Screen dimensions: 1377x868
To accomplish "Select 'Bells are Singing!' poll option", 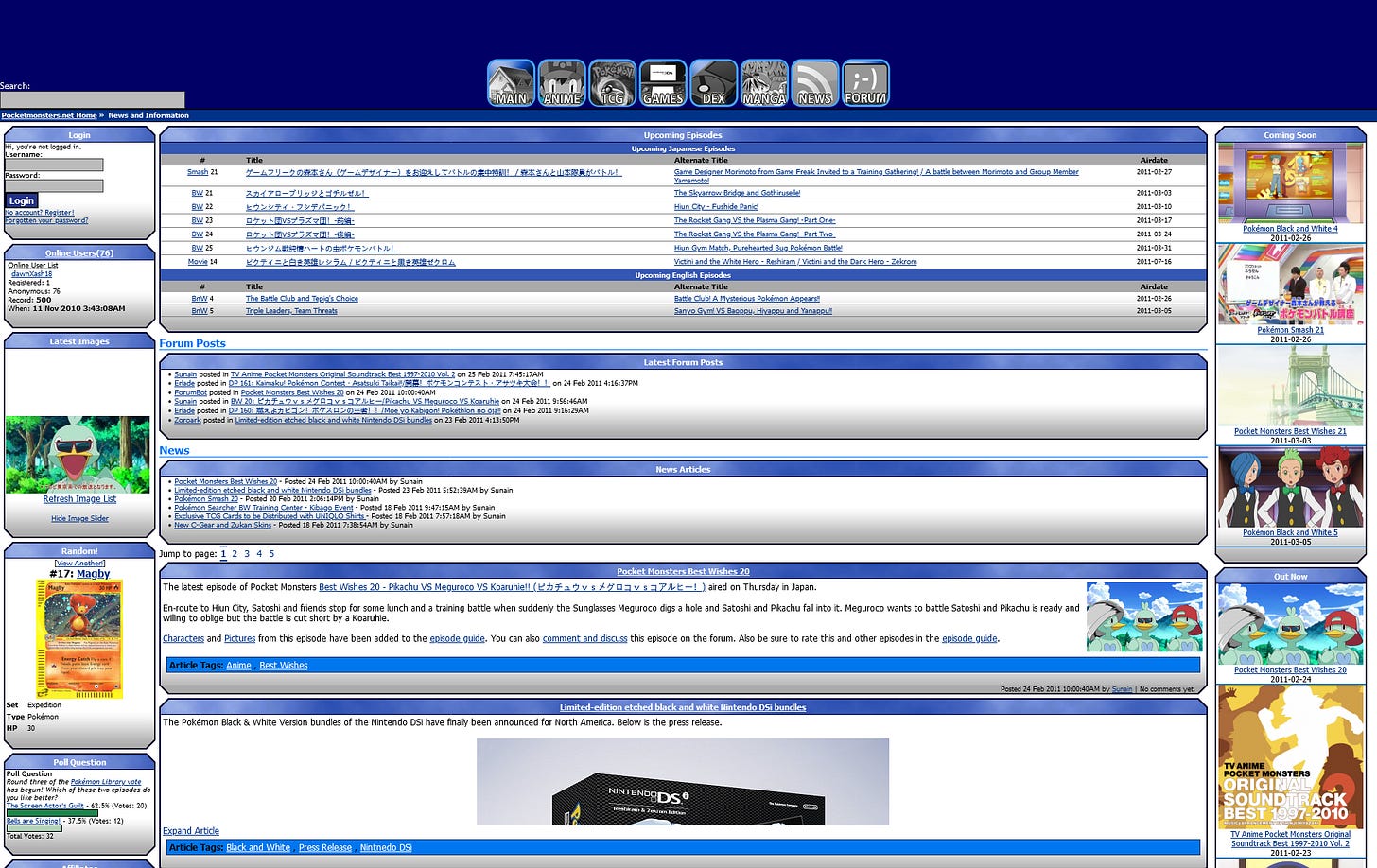I will [34, 821].
